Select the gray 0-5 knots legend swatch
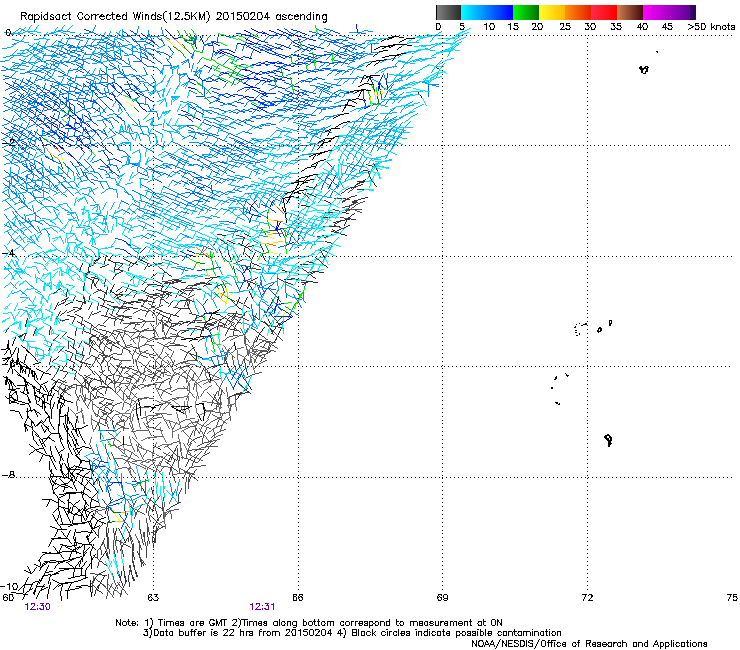 [448, 12]
